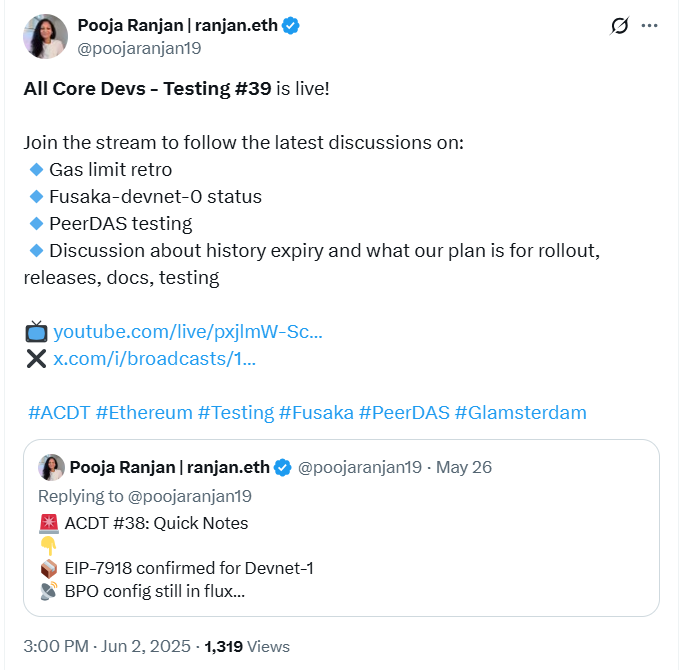682x670 pixels.
Task: Click the small avatar in quoted tweet
Action: point(52,467)
